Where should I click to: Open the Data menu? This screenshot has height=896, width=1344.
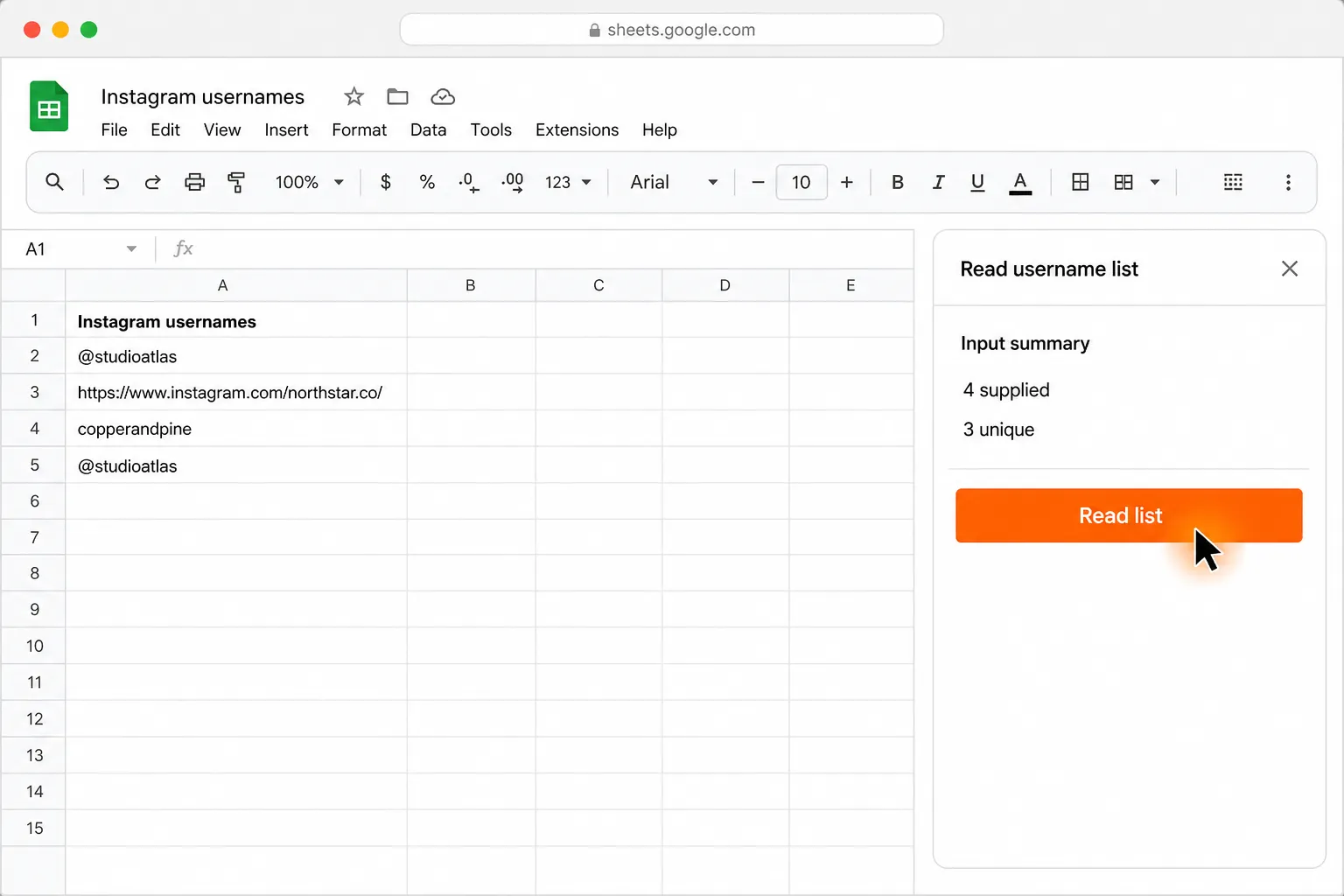coord(428,129)
